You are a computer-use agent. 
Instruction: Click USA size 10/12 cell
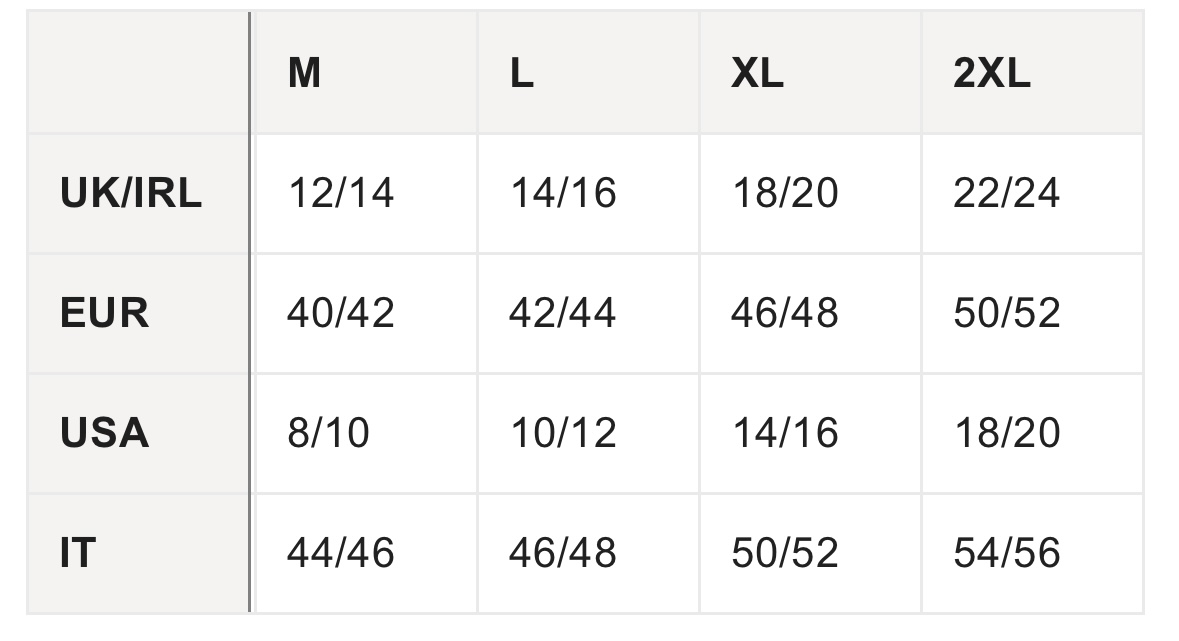[588, 433]
